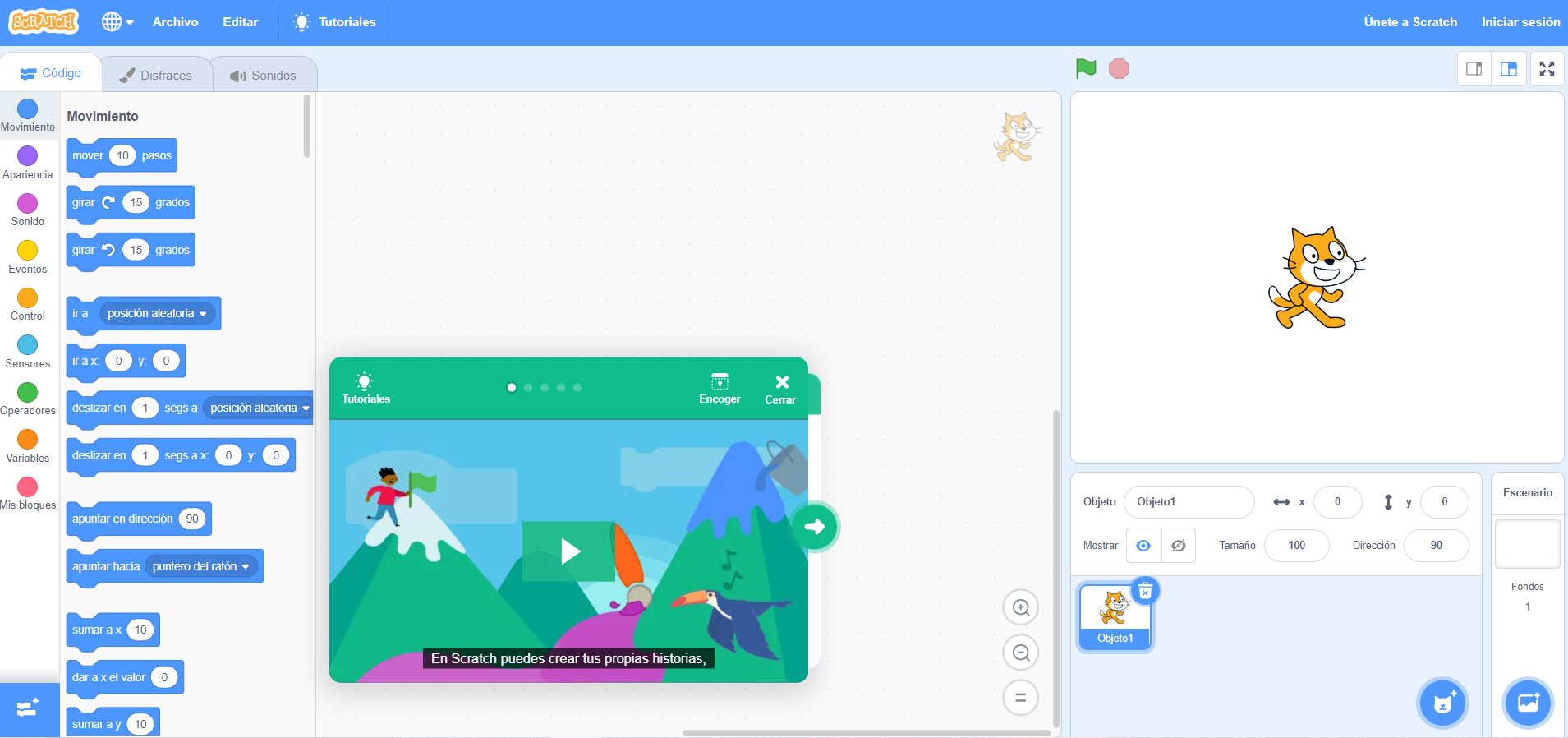Click the 'sumar a x 10' block
The width and height of the screenshot is (1568, 738).
tap(113, 630)
